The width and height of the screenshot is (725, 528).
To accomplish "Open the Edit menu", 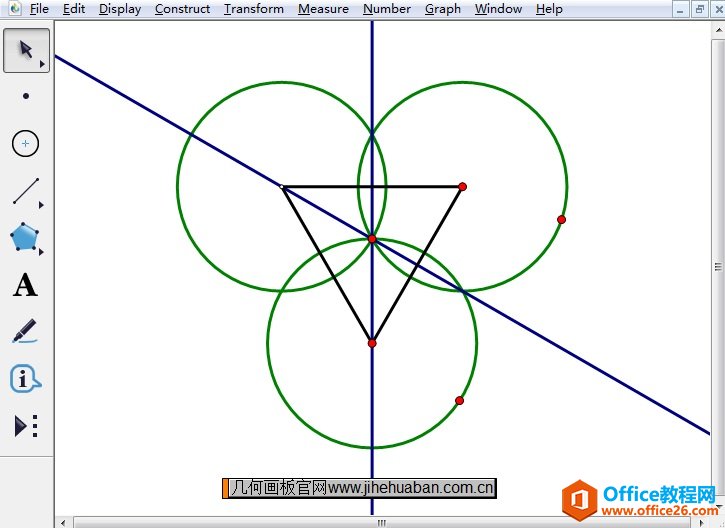I will 74,9.
